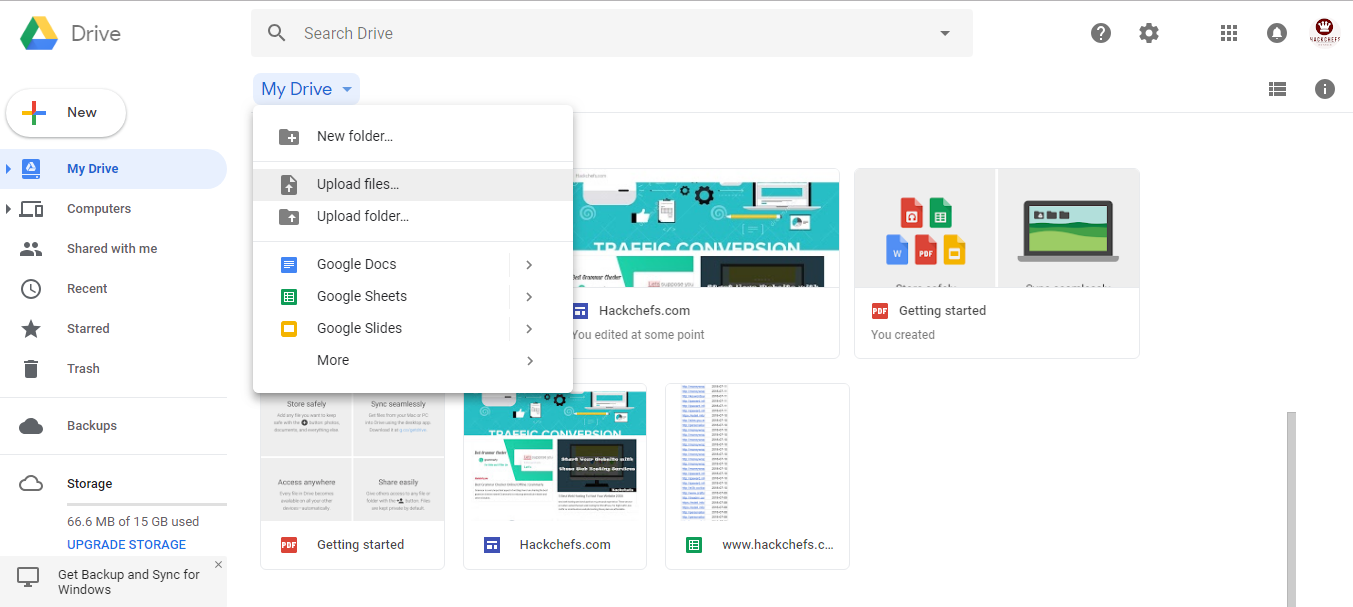The width and height of the screenshot is (1353, 607).
Task: Click the Trash bin icon
Action: (x=31, y=368)
